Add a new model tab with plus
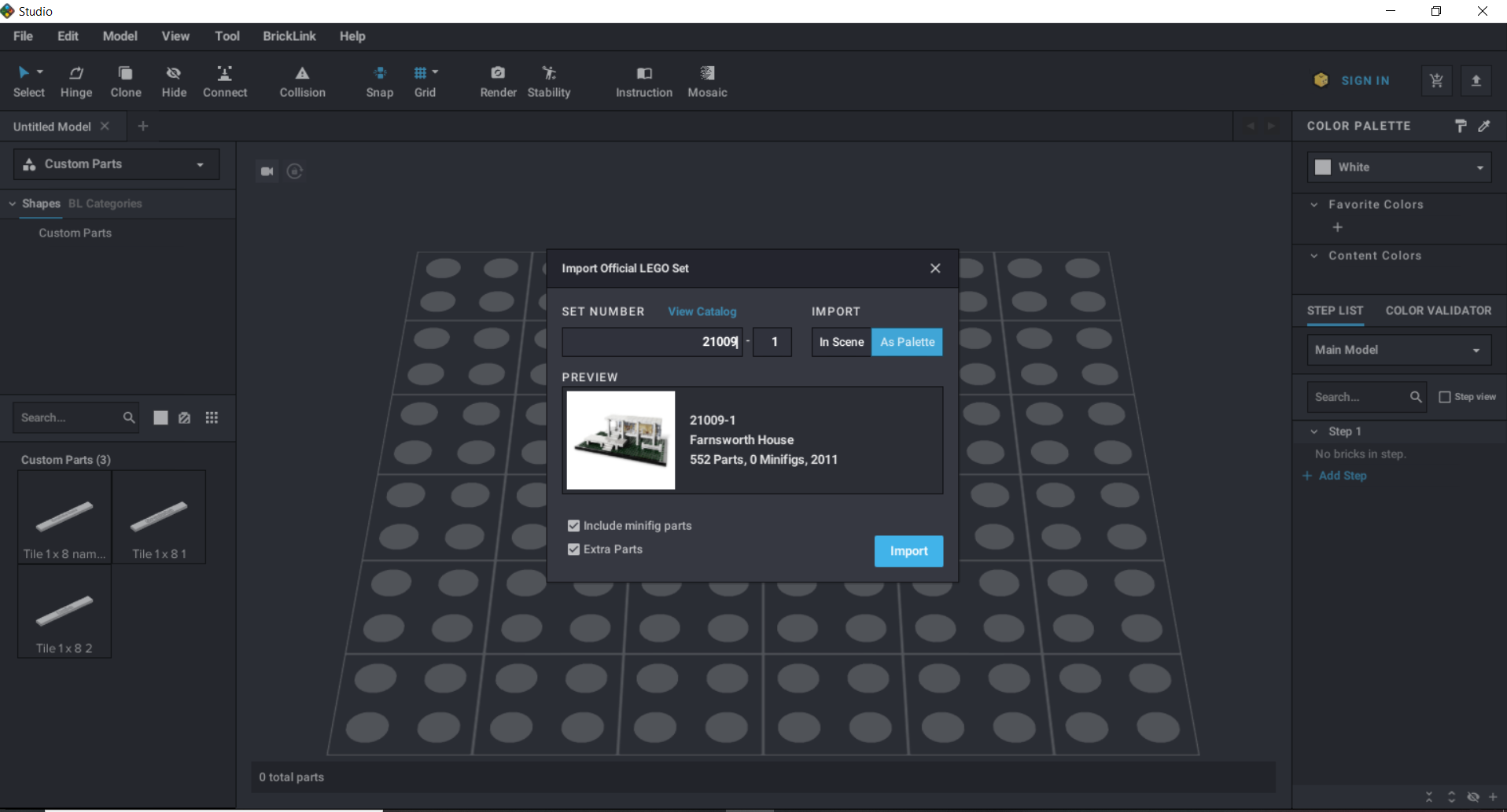Viewport: 1507px width, 812px height. coord(143,126)
